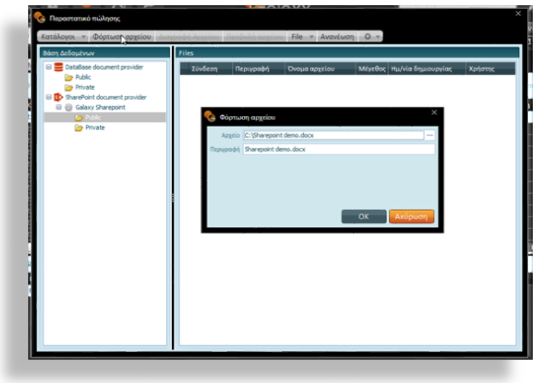Select DataBase document provider tree label
The image size is (537, 383).
104,67
